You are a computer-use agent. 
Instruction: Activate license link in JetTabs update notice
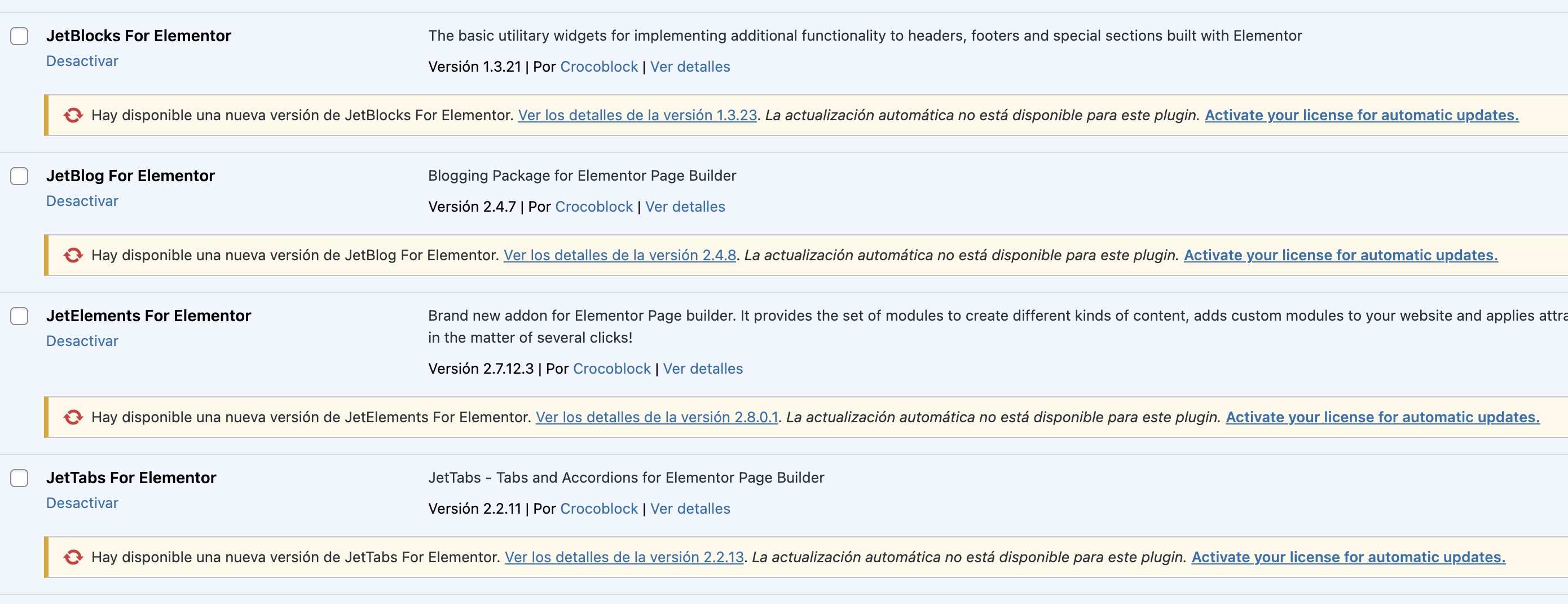1348,557
